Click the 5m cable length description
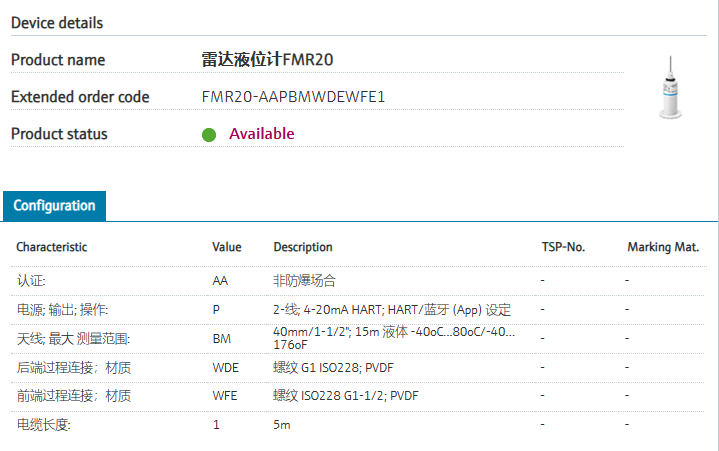The image size is (719, 451). coord(282,425)
